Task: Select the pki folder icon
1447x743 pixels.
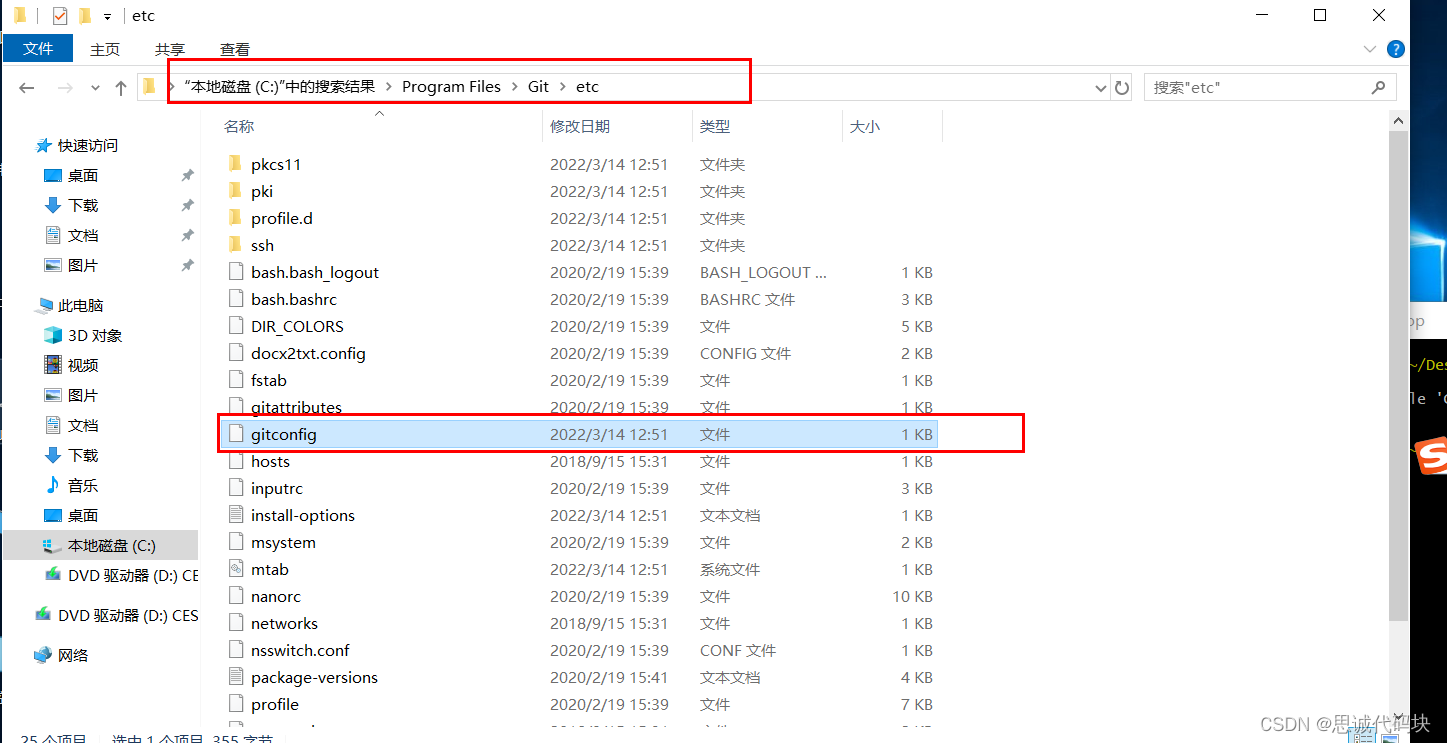Action: tap(236, 191)
